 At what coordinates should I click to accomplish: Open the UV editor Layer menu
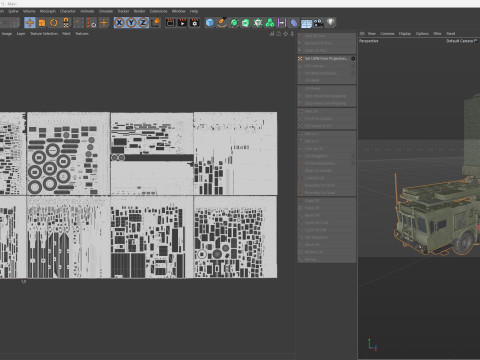21,34
